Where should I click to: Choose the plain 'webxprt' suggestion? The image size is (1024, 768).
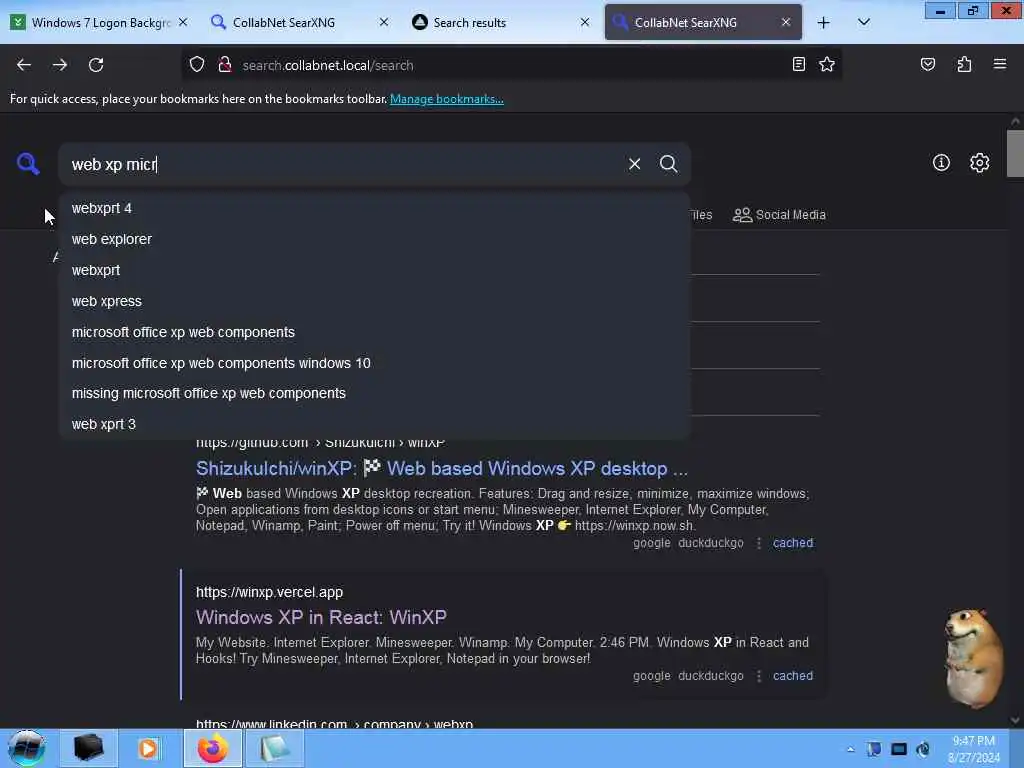(374, 270)
